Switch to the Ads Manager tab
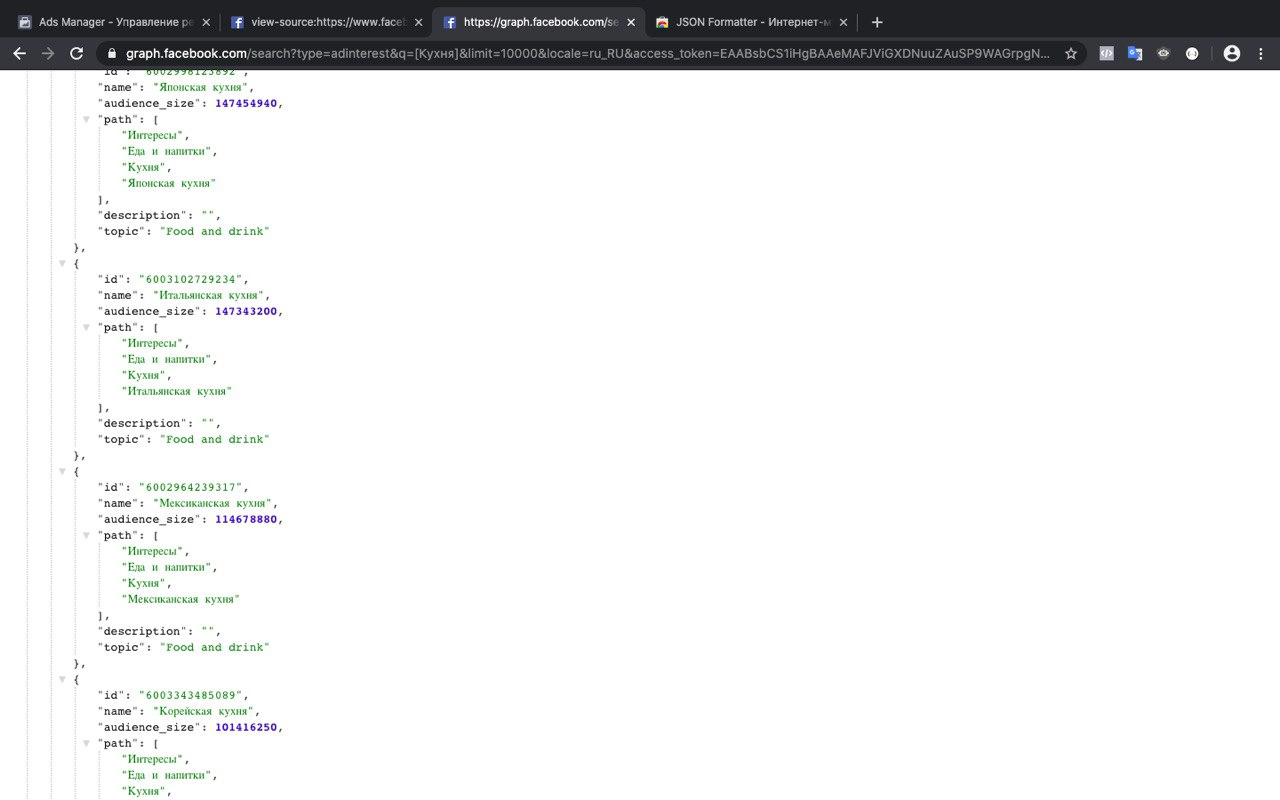Screen dimensions: 1280x800 114,22
